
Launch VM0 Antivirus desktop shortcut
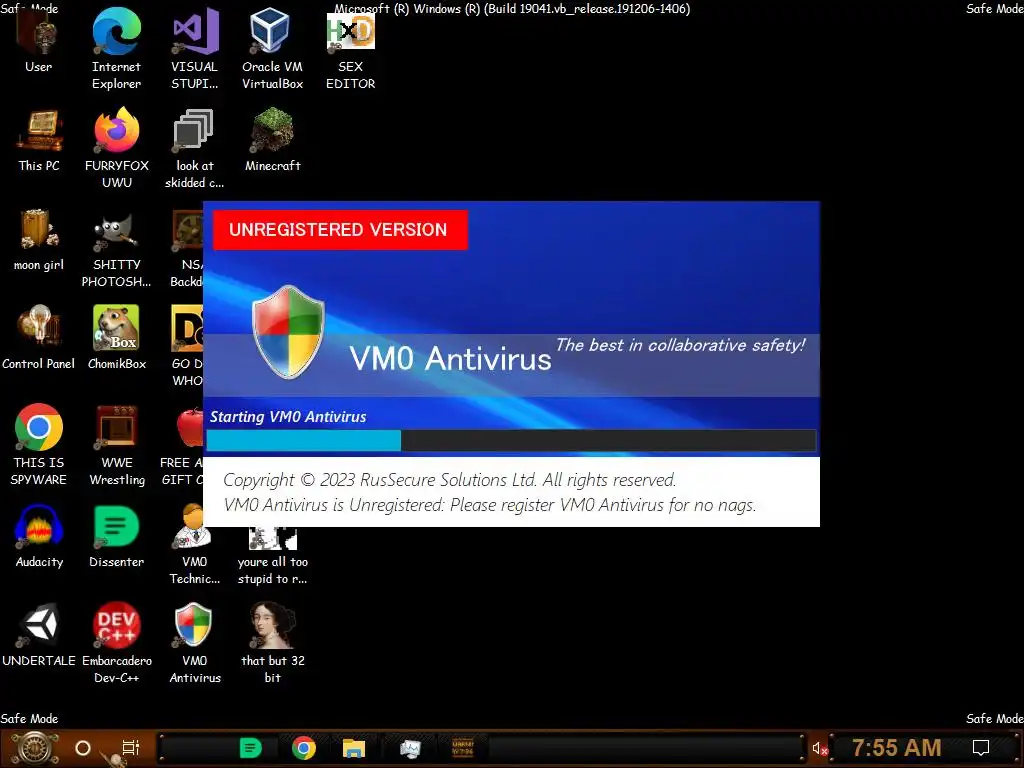[x=195, y=644]
